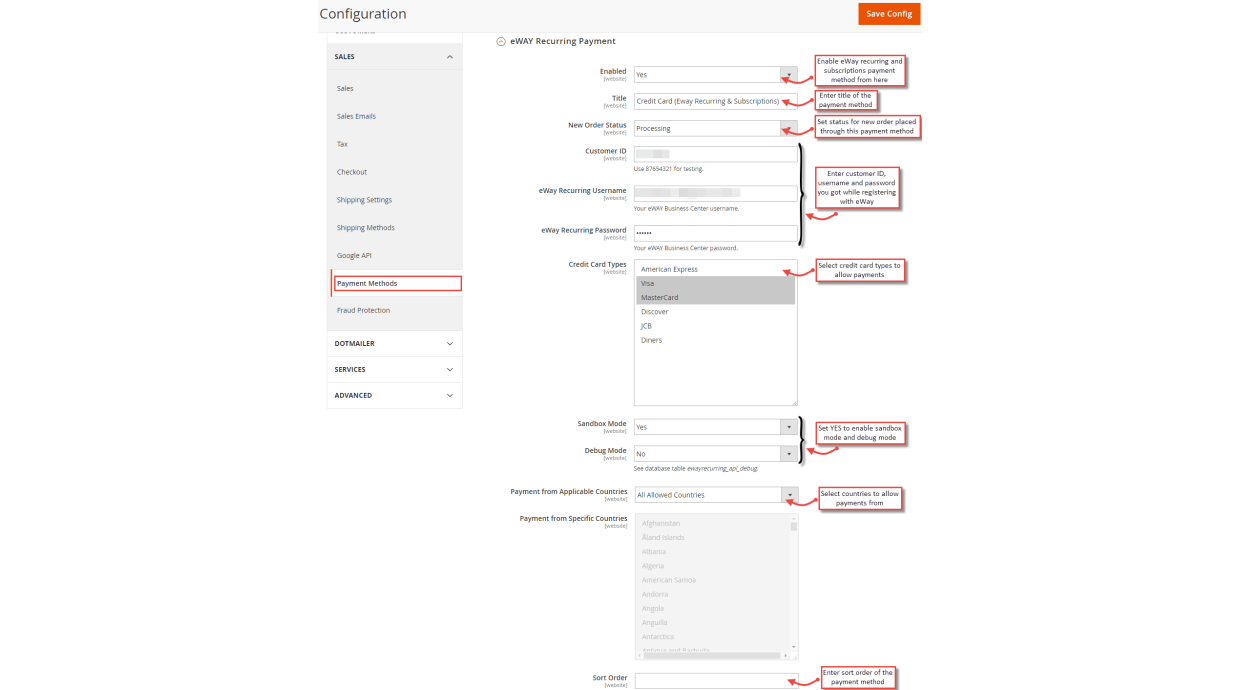Select Visa card type
The height and width of the screenshot is (690, 1239).
tap(715, 283)
